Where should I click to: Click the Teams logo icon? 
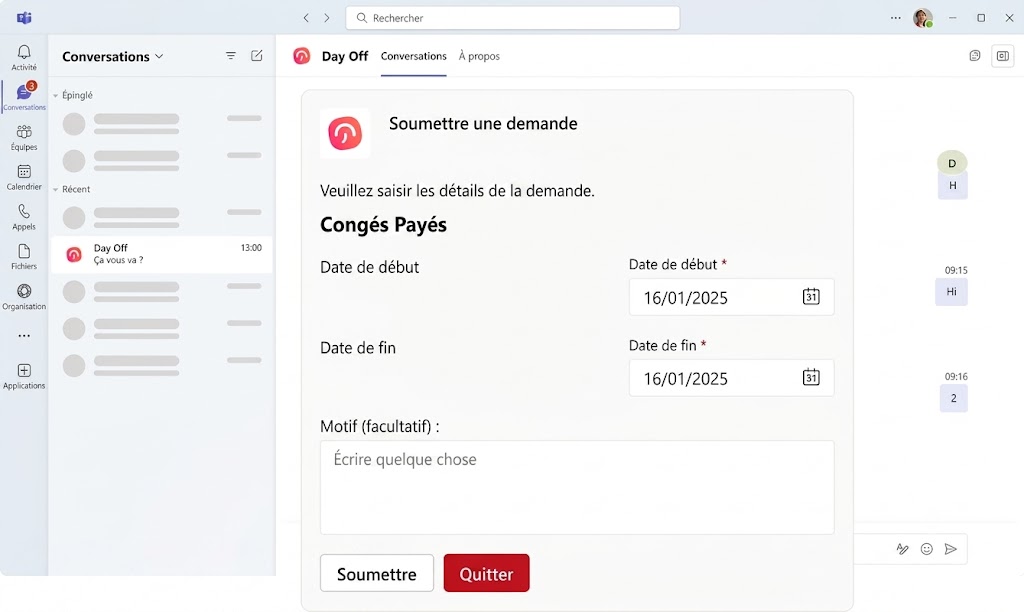(x=24, y=18)
